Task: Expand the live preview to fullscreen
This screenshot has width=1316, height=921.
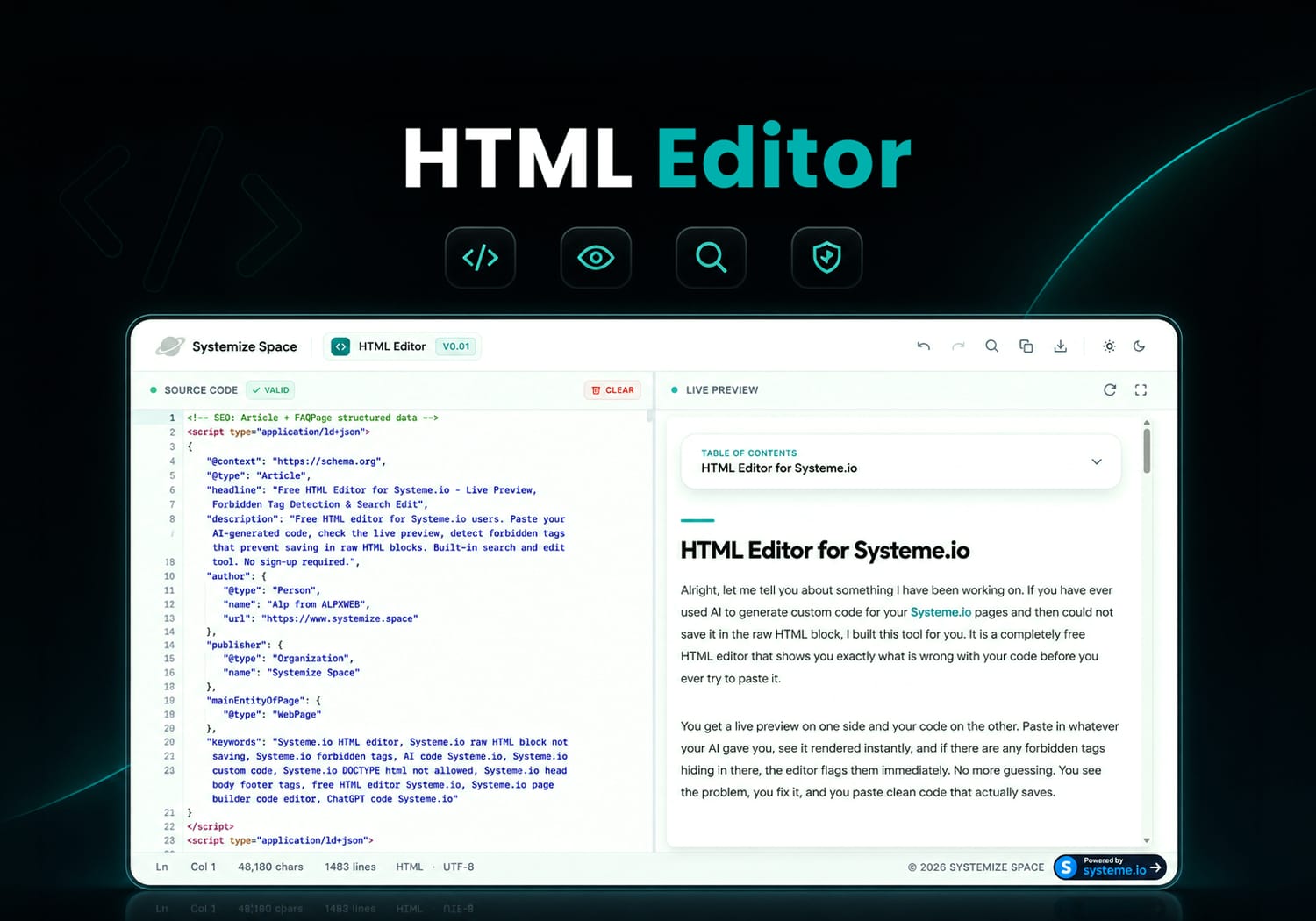Action: click(1141, 389)
